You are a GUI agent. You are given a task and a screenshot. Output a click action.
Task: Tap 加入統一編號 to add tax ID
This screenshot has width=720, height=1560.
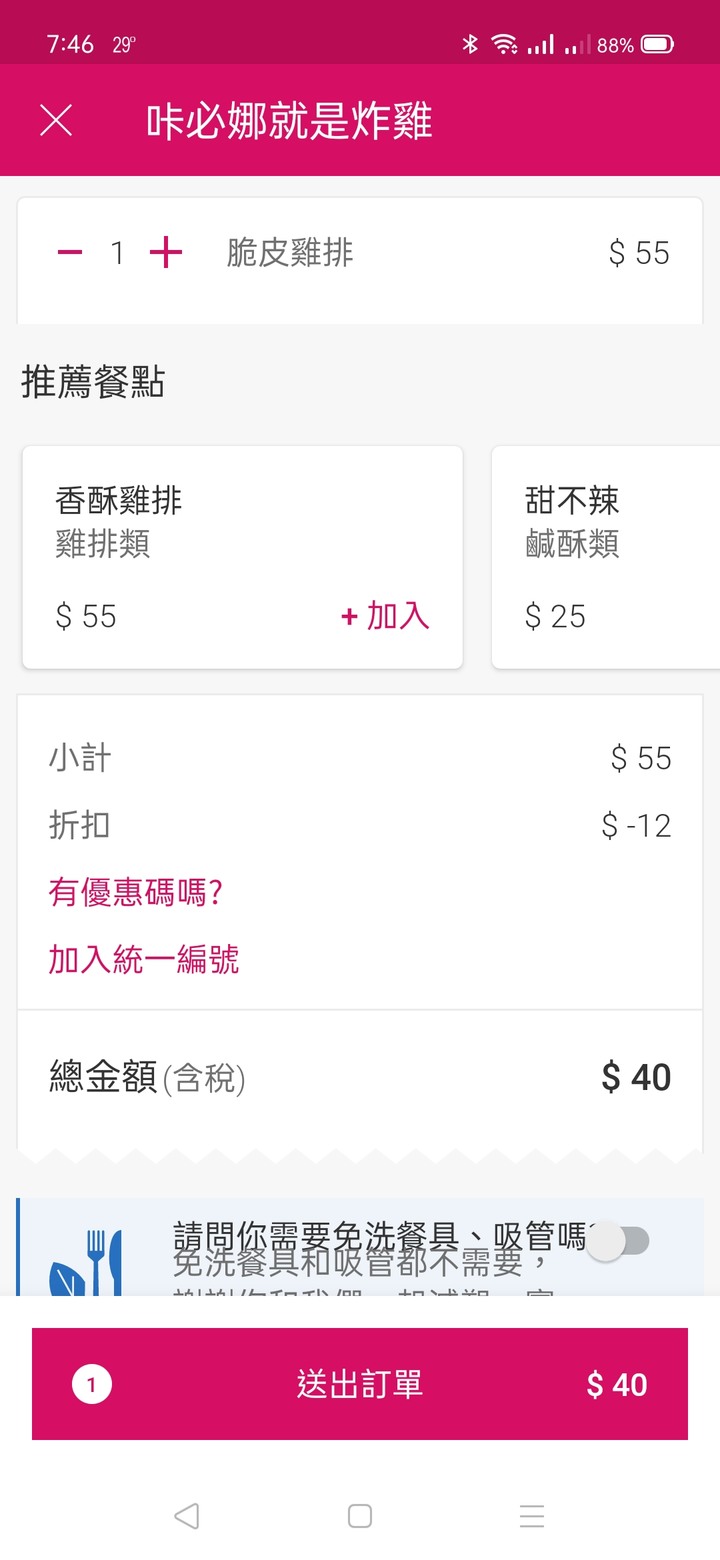(144, 960)
